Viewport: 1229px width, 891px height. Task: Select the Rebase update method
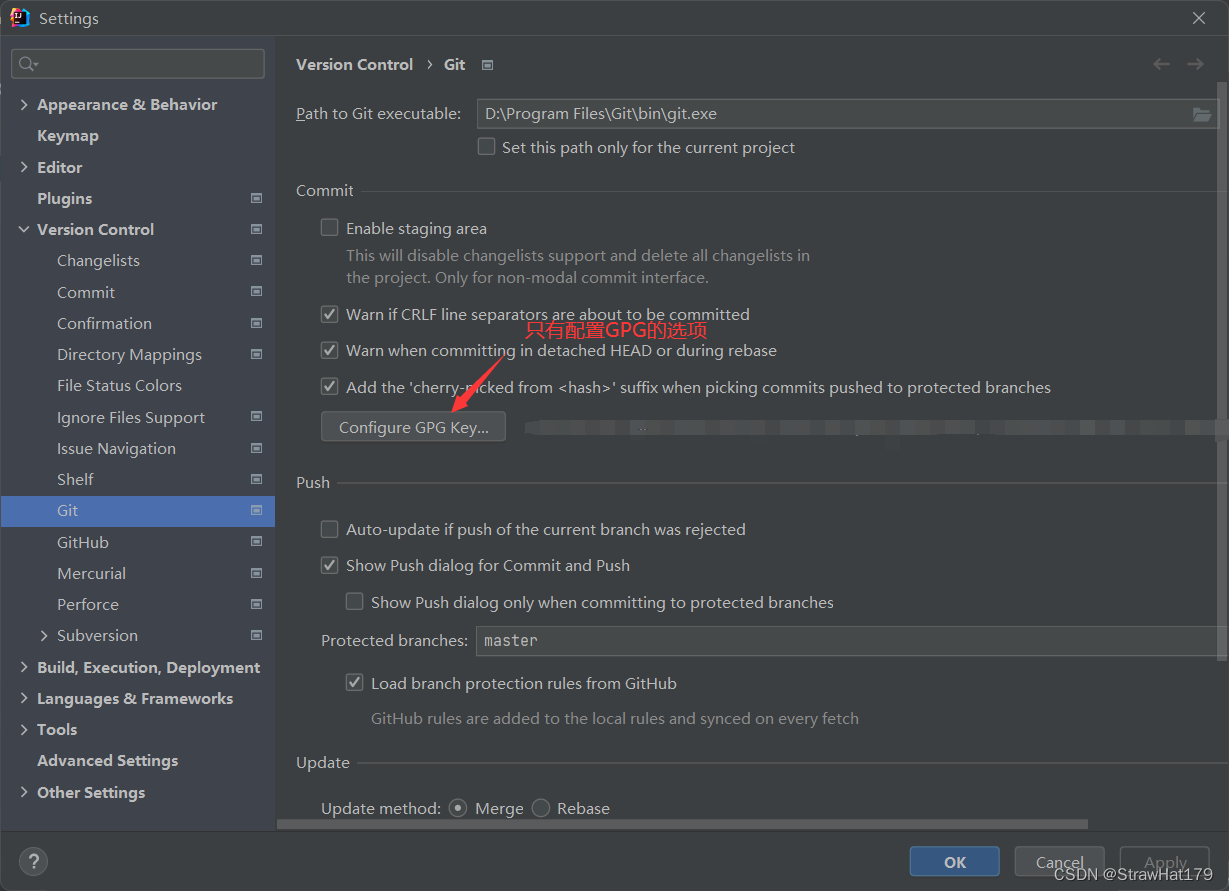(x=541, y=808)
